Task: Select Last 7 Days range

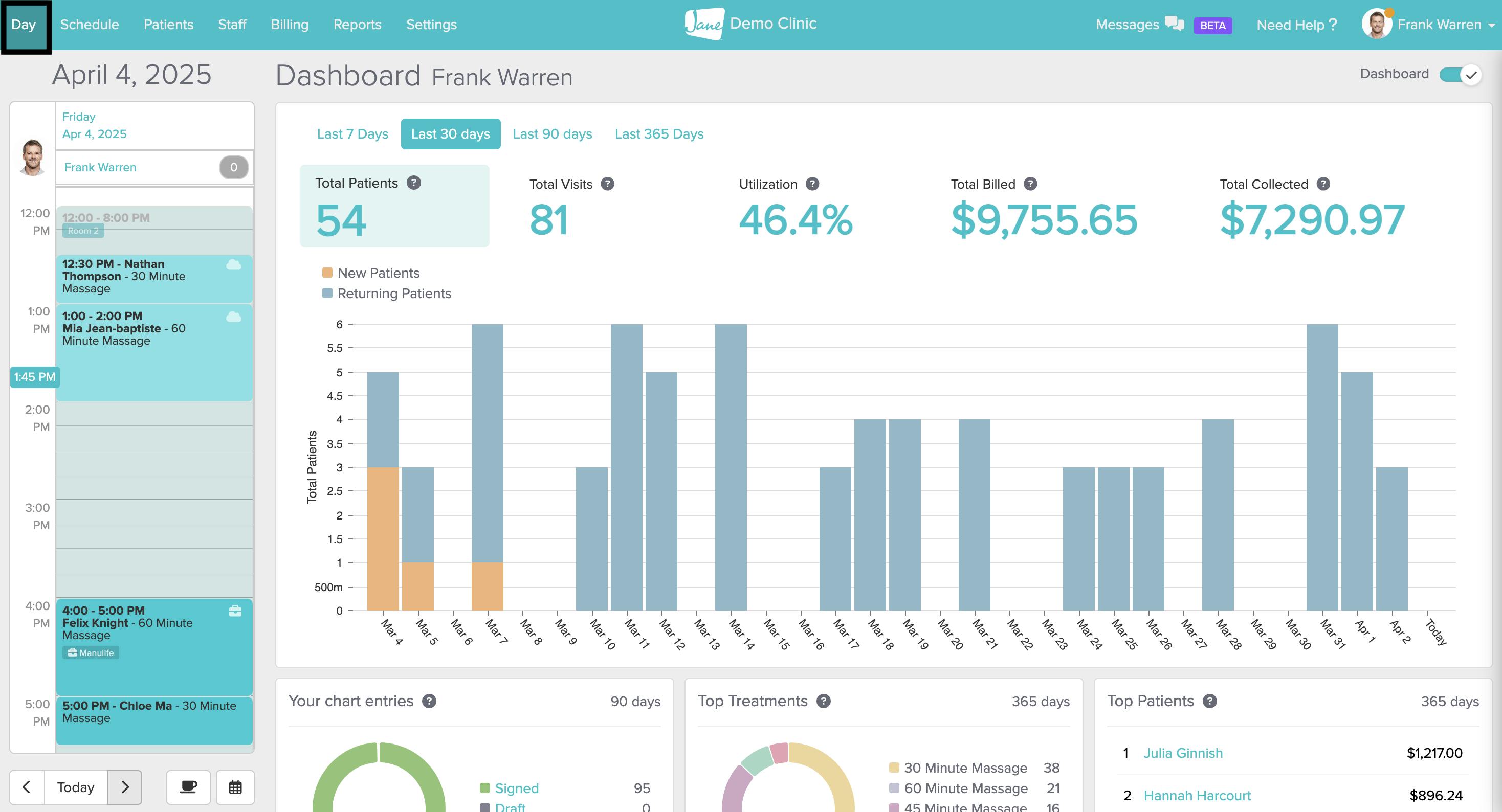Action: pos(353,134)
